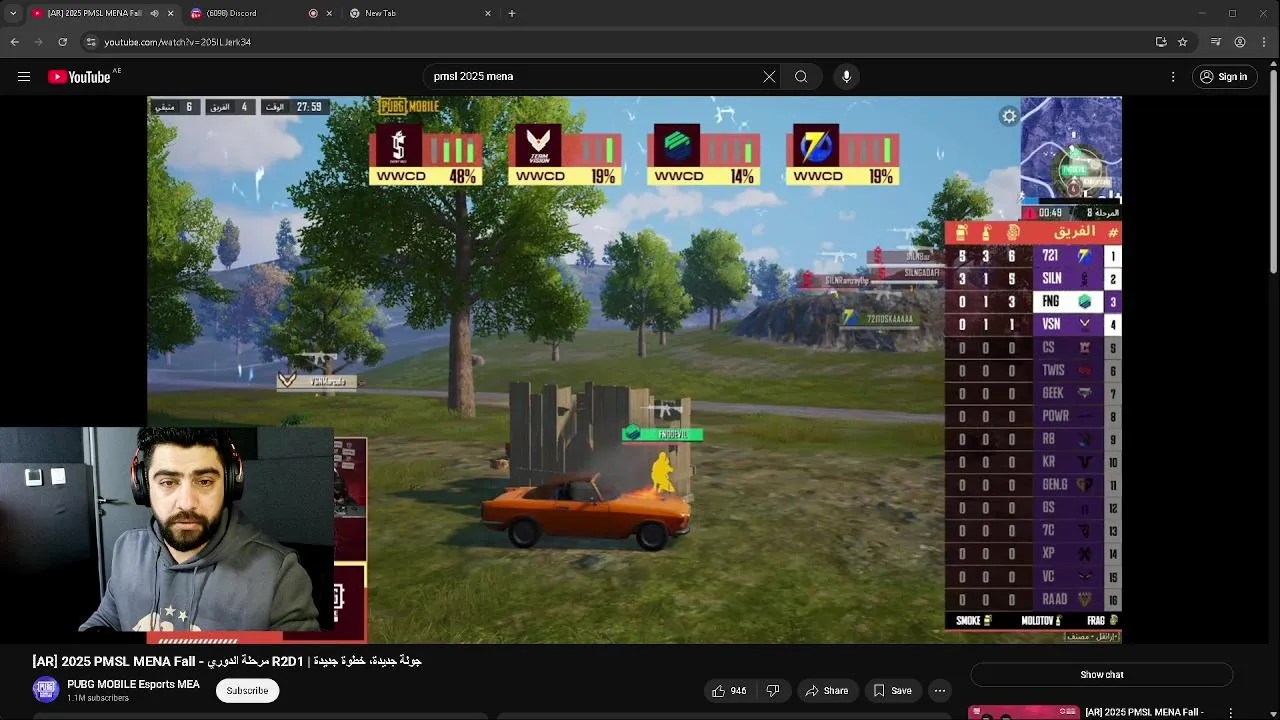The width and height of the screenshot is (1280, 720).
Task: Open more actions below the video
Action: click(x=939, y=691)
